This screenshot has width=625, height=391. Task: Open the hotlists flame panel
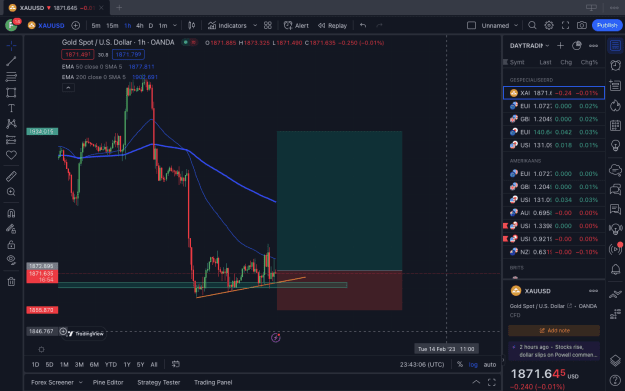615,106
